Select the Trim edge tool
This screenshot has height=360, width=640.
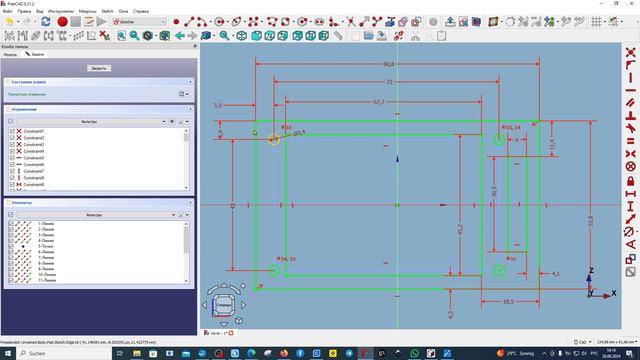[351, 22]
